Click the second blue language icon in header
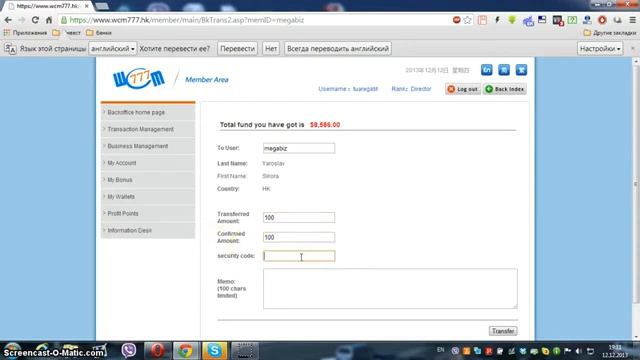Screen dimensions: 640x360 tap(504, 70)
